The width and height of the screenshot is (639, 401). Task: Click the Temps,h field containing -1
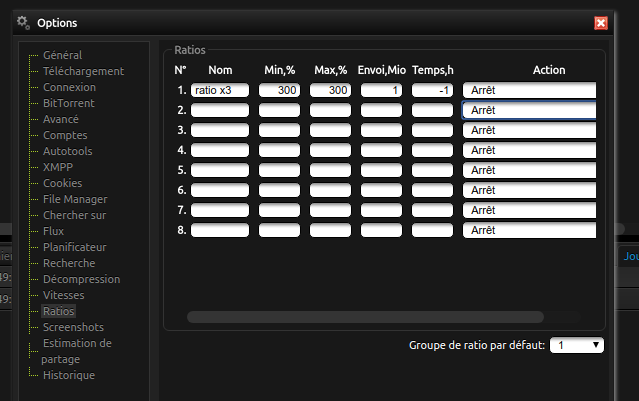point(432,90)
